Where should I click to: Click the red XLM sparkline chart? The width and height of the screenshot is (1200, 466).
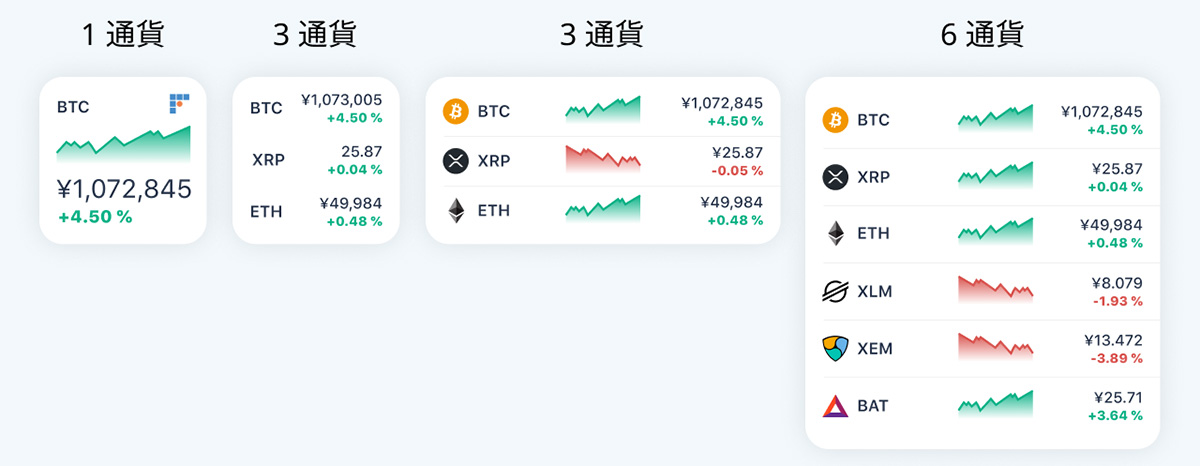click(996, 289)
